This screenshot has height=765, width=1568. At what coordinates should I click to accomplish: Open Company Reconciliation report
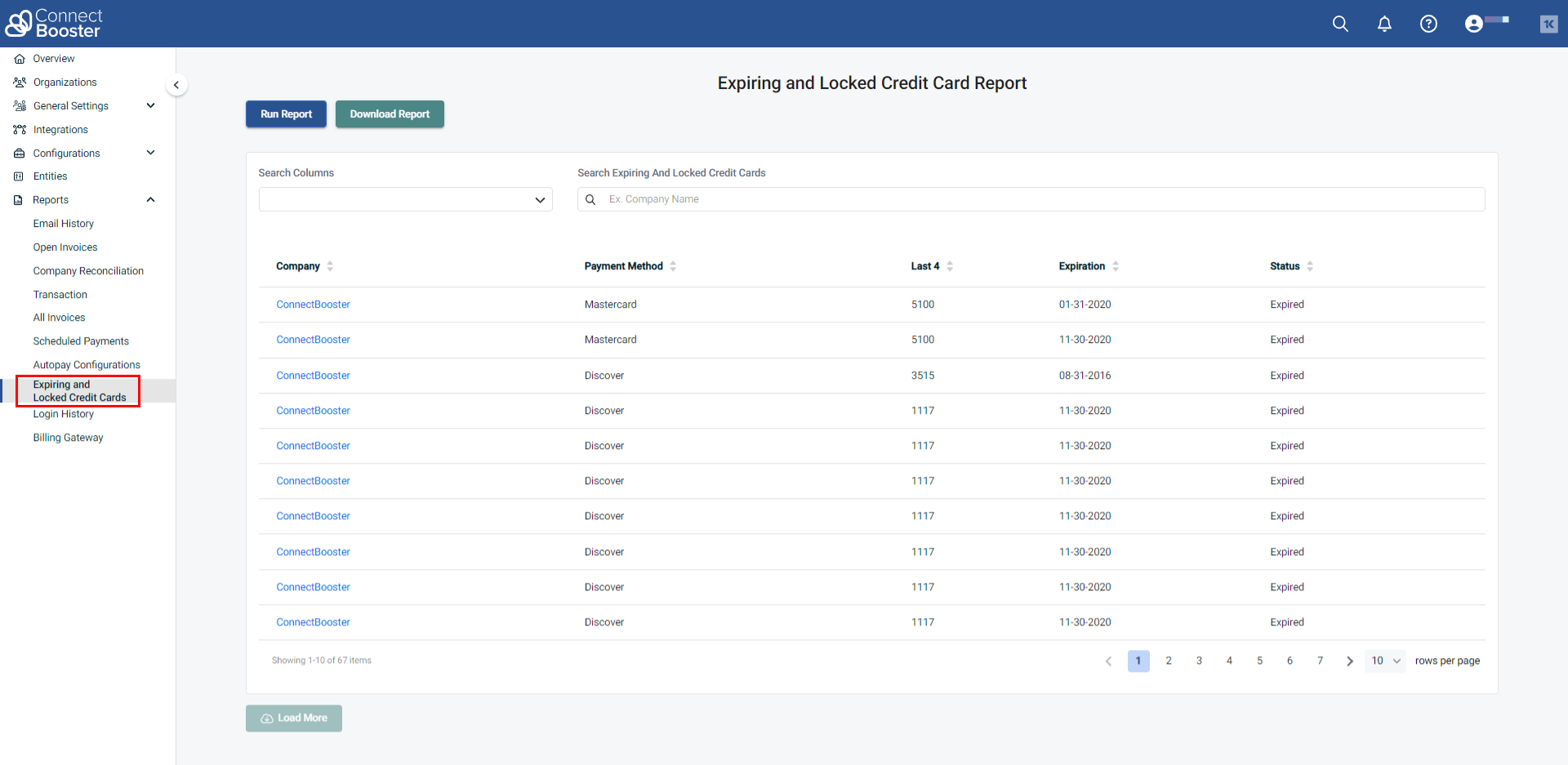pyautogui.click(x=88, y=271)
